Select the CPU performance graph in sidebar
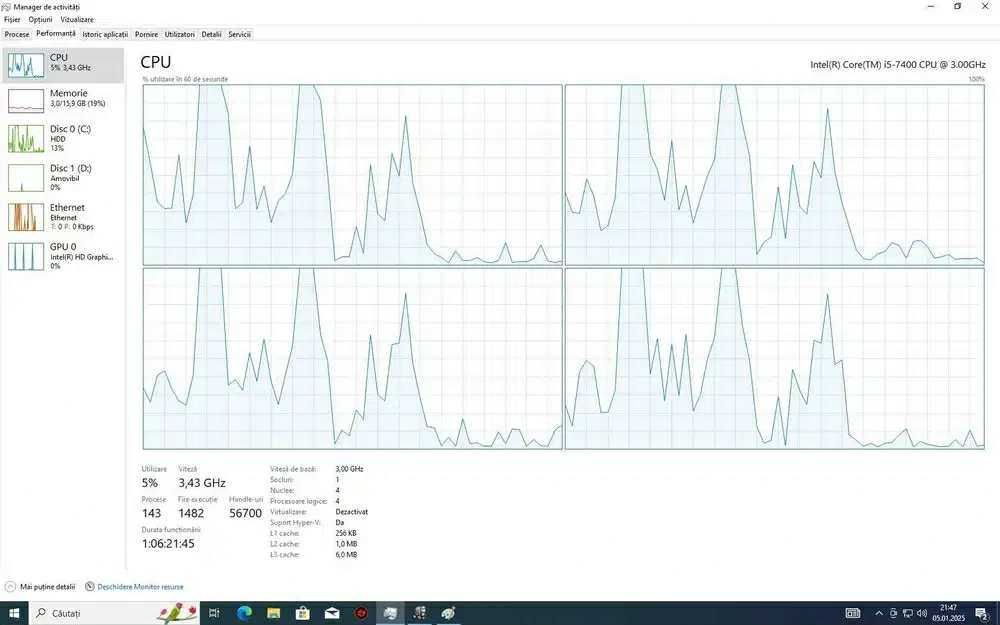1000x625 pixels. point(62,65)
